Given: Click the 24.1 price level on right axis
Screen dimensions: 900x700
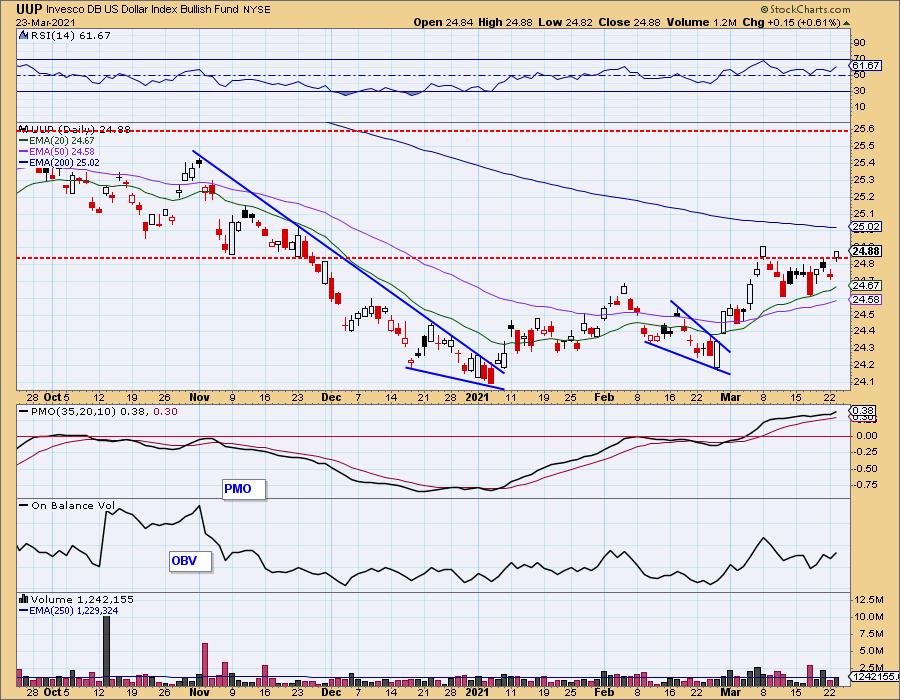Looking at the screenshot, I should pyautogui.click(x=864, y=382).
